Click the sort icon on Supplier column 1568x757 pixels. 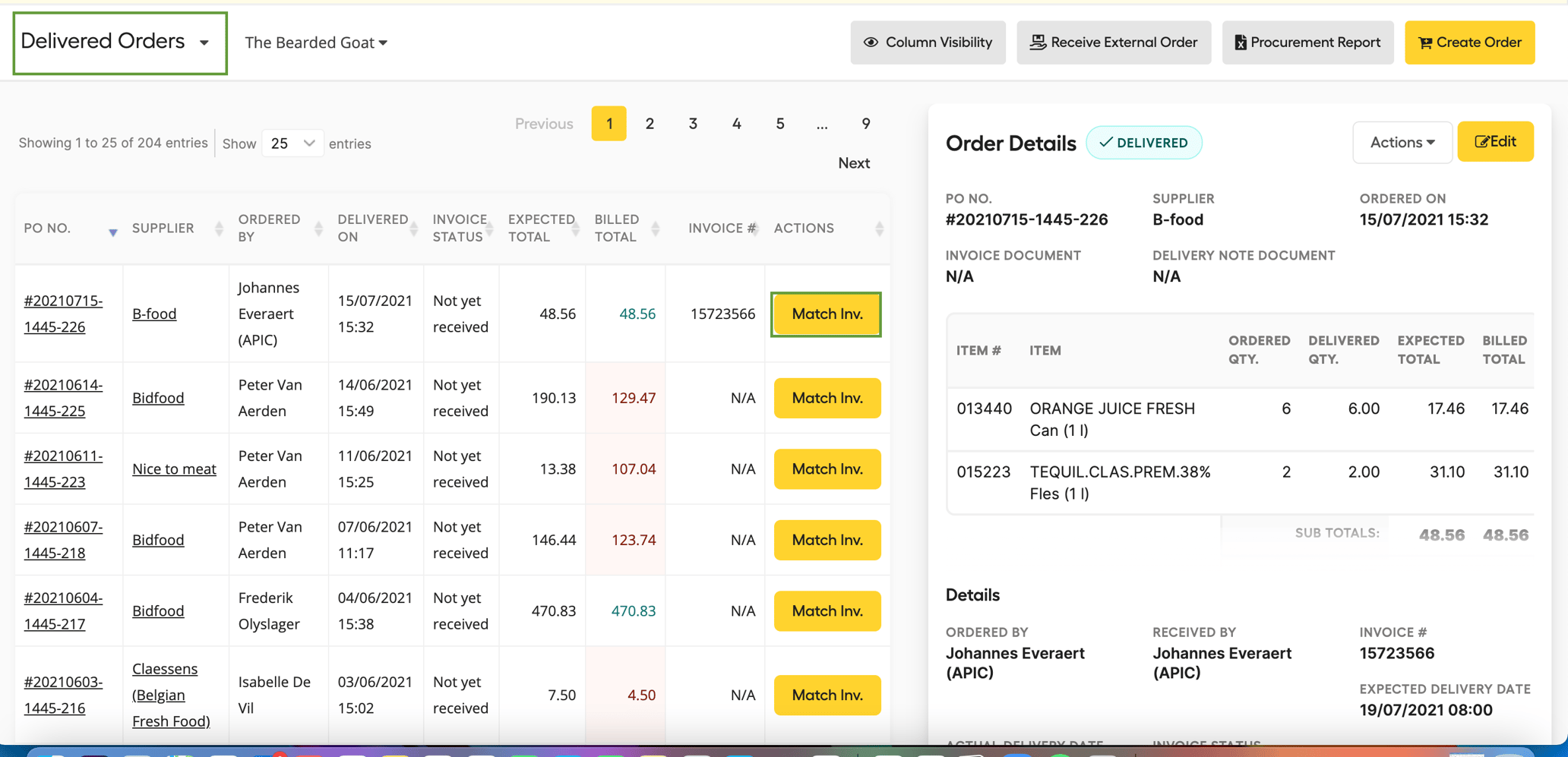tap(219, 228)
